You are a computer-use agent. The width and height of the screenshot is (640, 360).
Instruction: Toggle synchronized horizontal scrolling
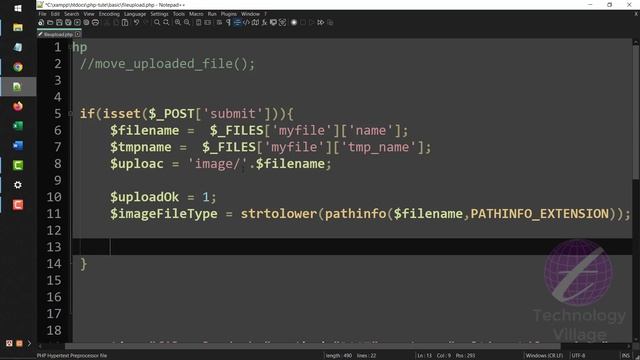[x=208, y=22]
